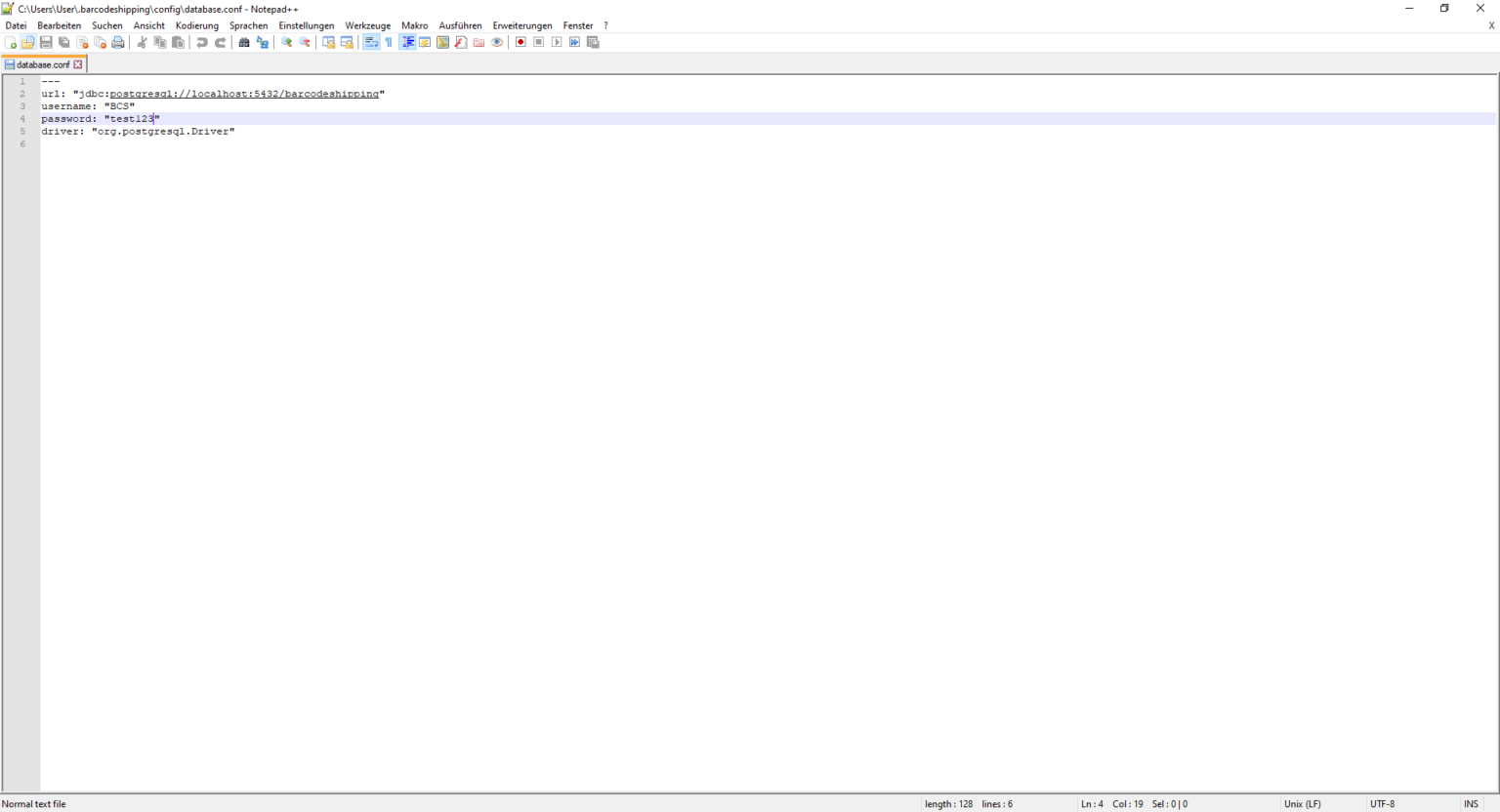
Task: Click the Copy toolbar icon
Action: click(160, 43)
